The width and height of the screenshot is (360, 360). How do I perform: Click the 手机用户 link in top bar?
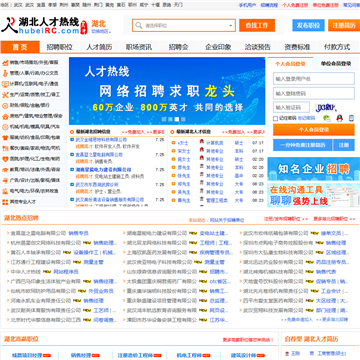coord(247,5)
